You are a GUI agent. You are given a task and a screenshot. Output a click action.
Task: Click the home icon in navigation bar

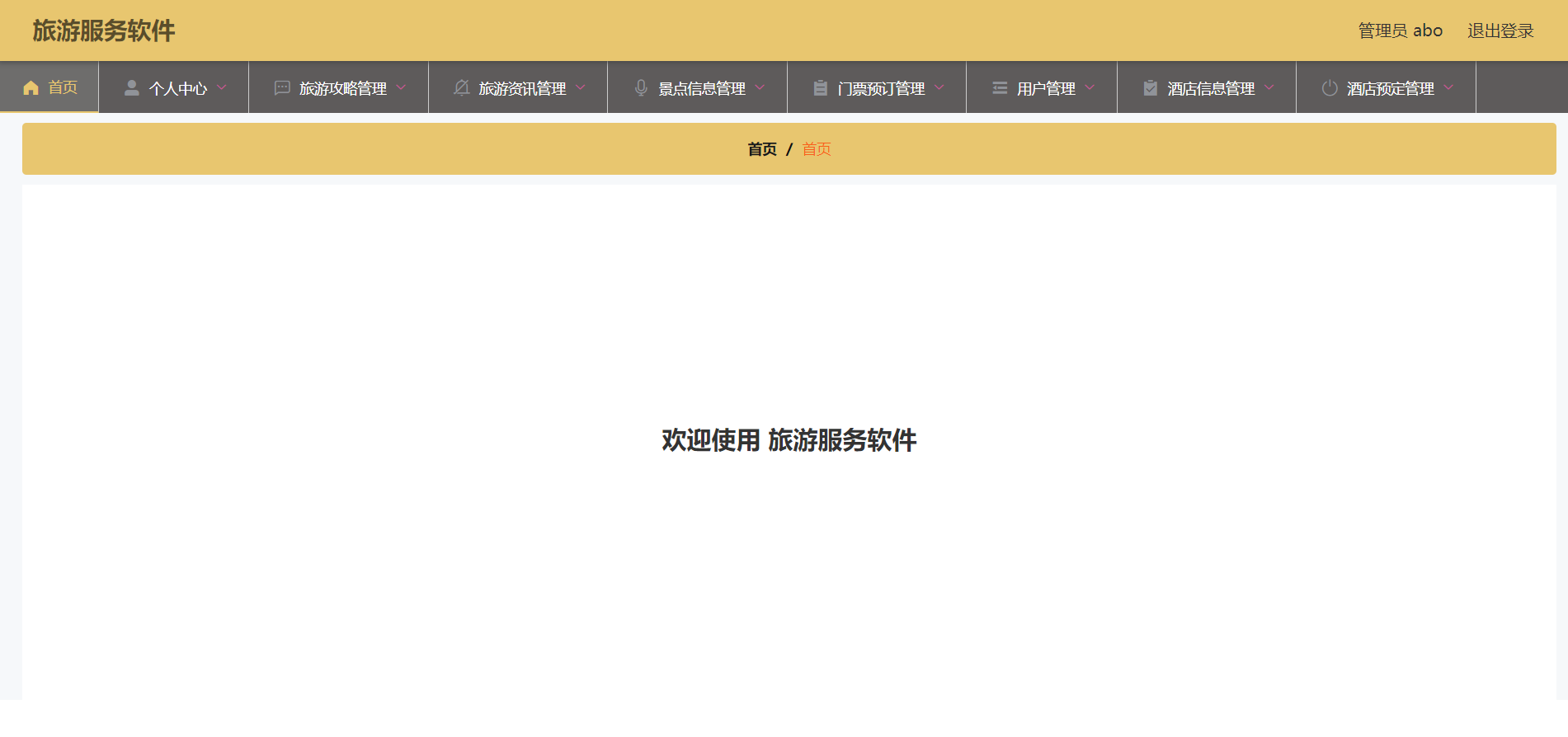pyautogui.click(x=31, y=88)
